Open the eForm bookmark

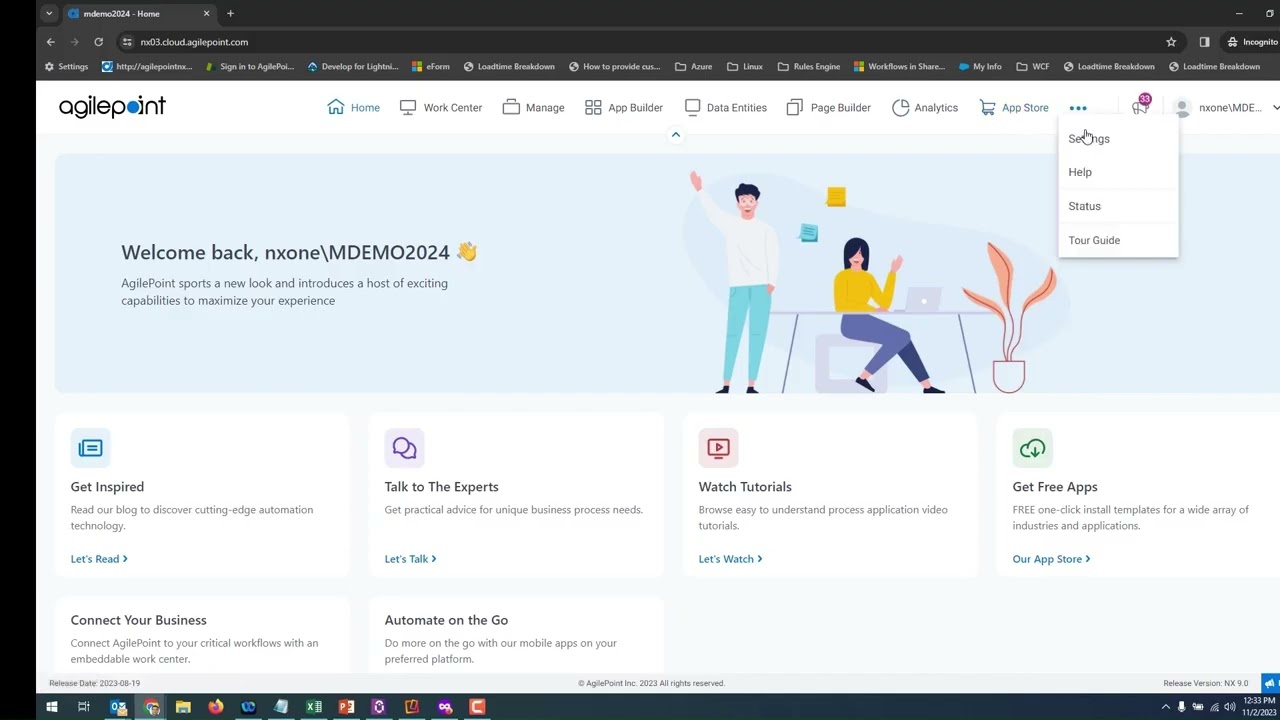pyautogui.click(x=431, y=67)
